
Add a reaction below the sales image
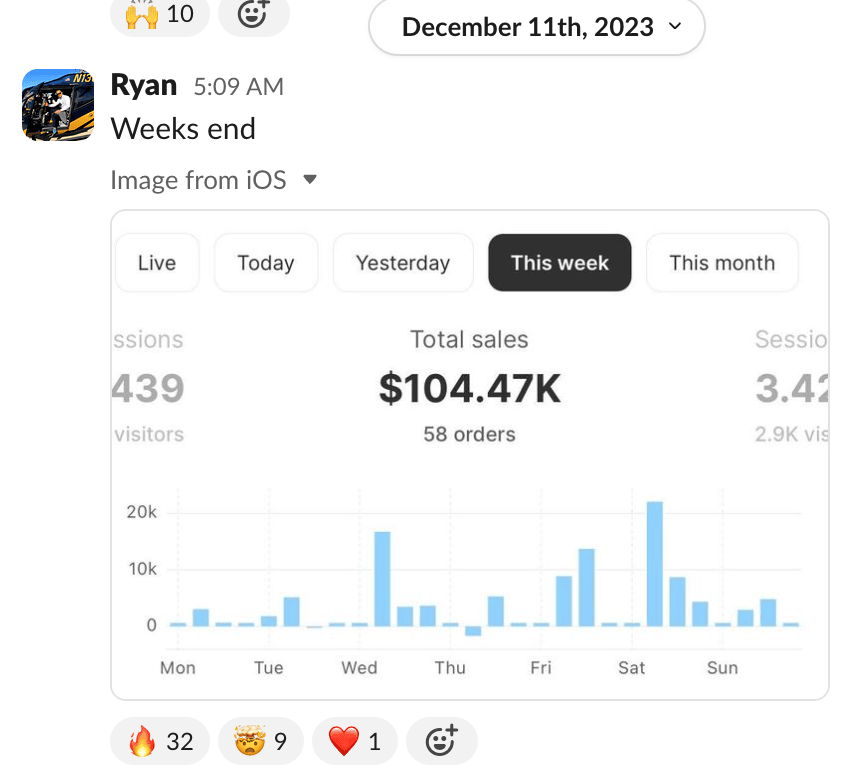(441, 741)
